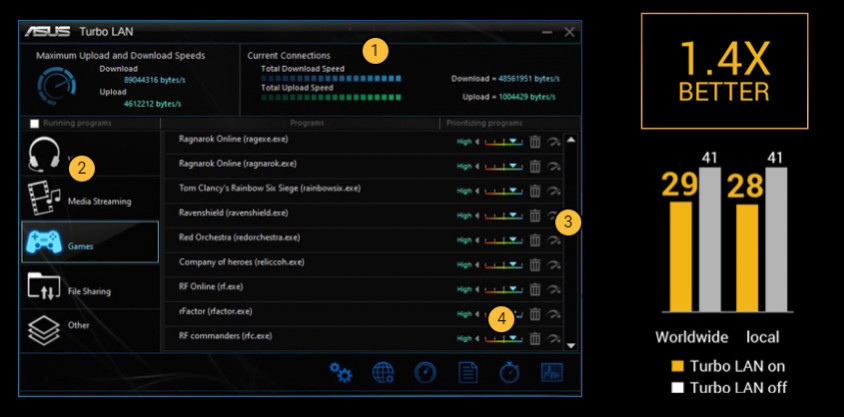Delete rFactor entry with trash icon
844x417 pixels.
pos(534,314)
